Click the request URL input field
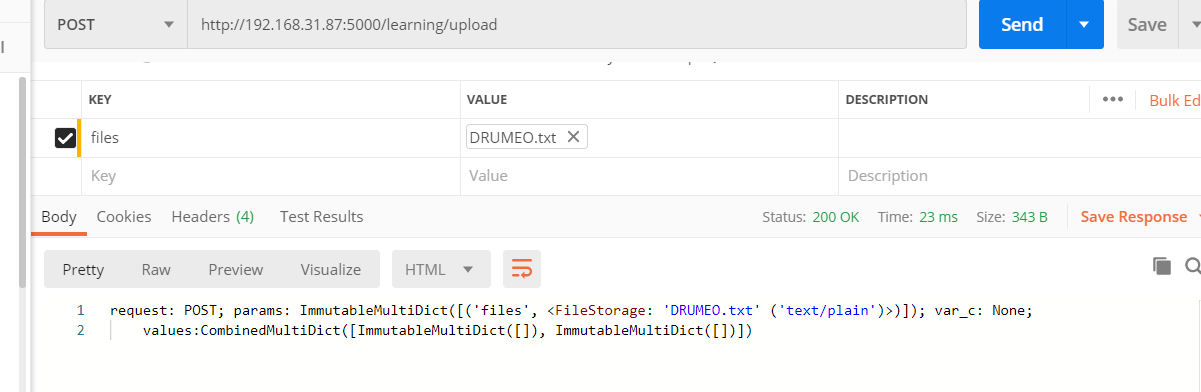The width and height of the screenshot is (1201, 392). pos(577,24)
